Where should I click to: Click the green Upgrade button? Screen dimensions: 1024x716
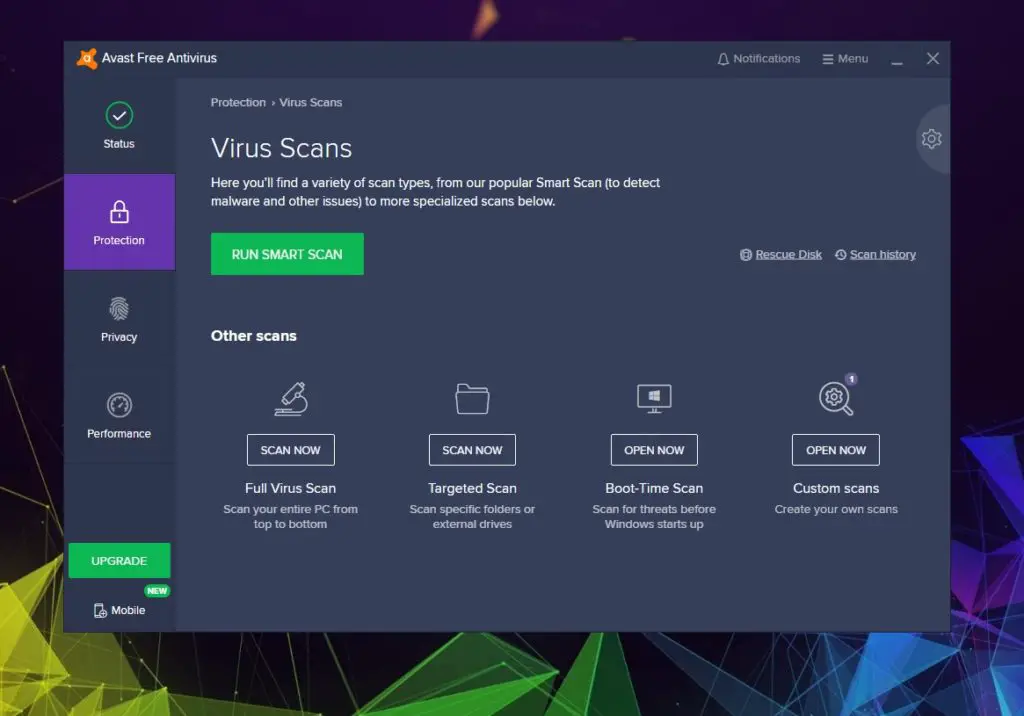(x=120, y=561)
